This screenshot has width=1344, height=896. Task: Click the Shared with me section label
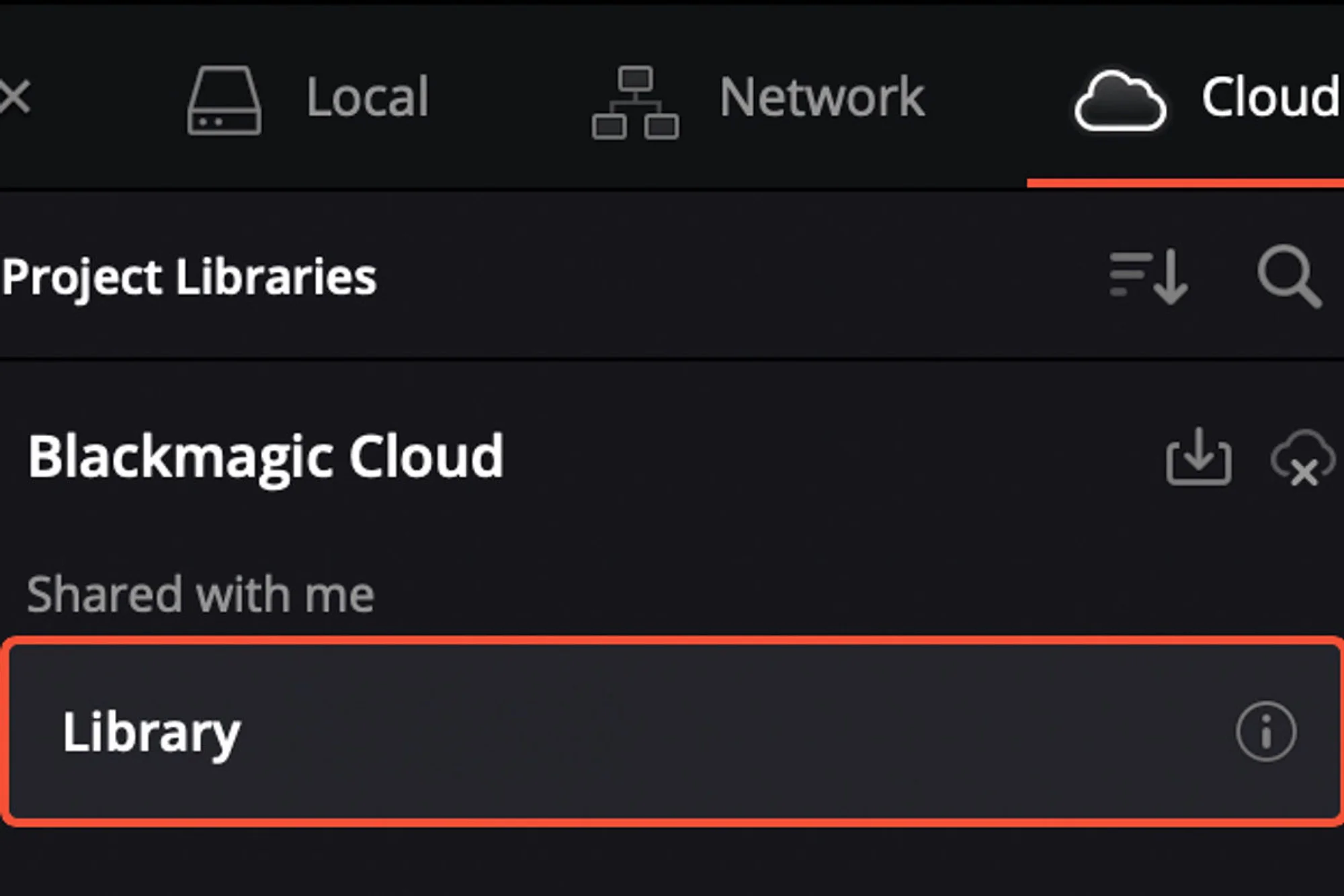[202, 593]
